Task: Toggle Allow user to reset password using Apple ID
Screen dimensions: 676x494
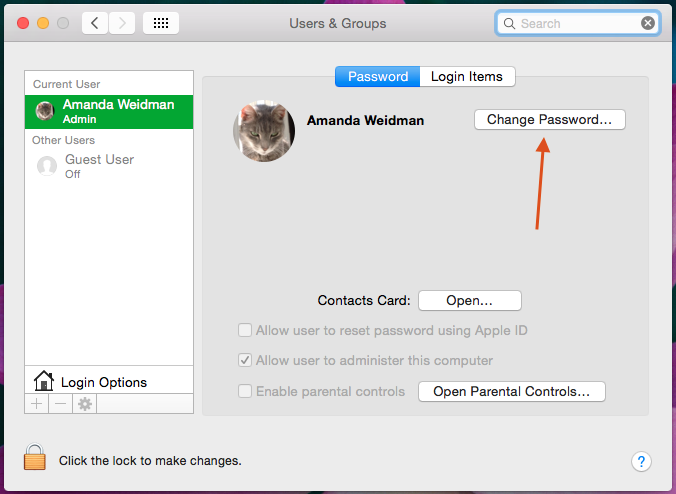Action: [x=245, y=330]
